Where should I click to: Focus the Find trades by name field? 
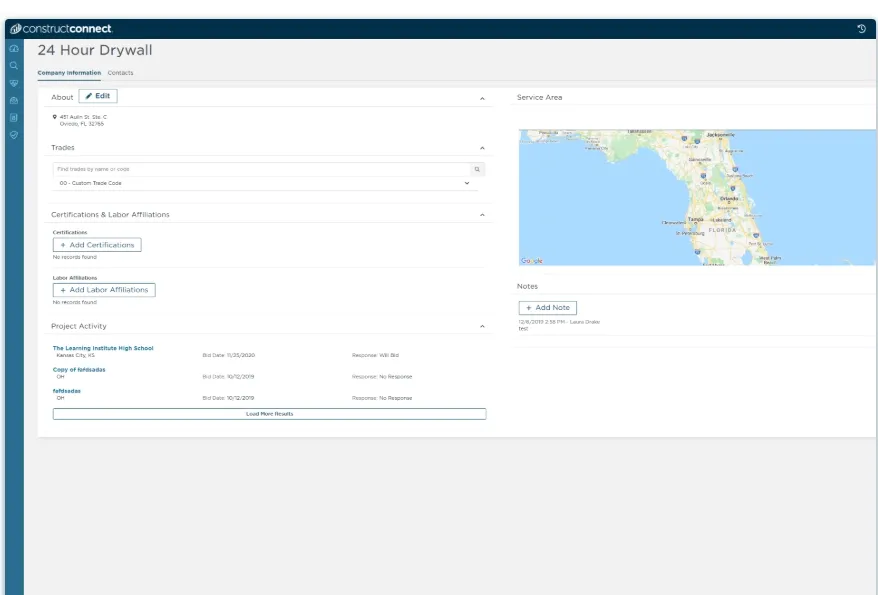(261, 169)
